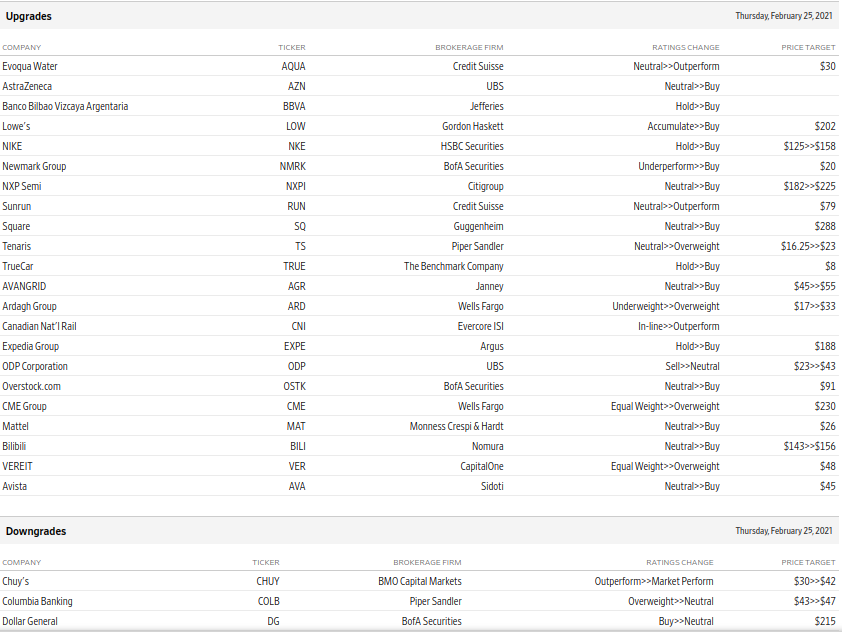Click Argus brokerage firm
This screenshot has height=632, width=842.
pos(492,346)
